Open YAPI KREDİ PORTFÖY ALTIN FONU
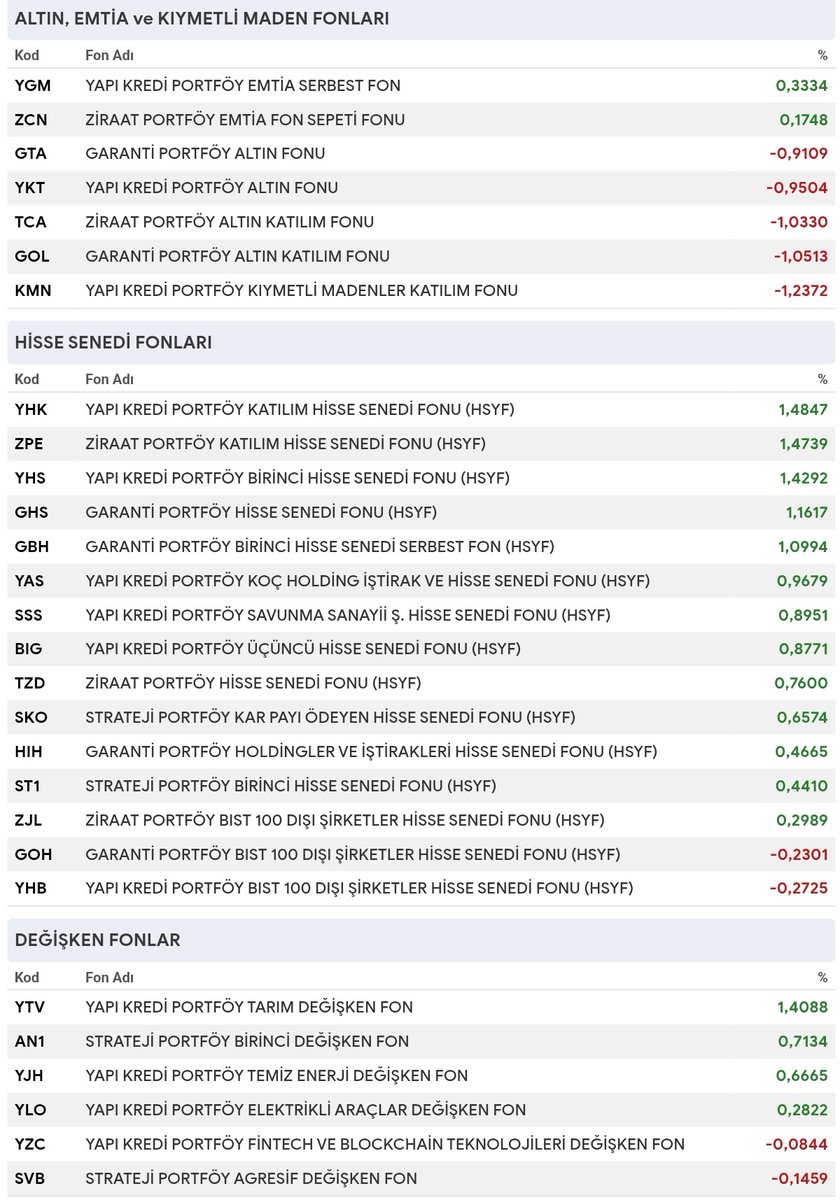This screenshot has width=840, height=1200. [x=212, y=188]
